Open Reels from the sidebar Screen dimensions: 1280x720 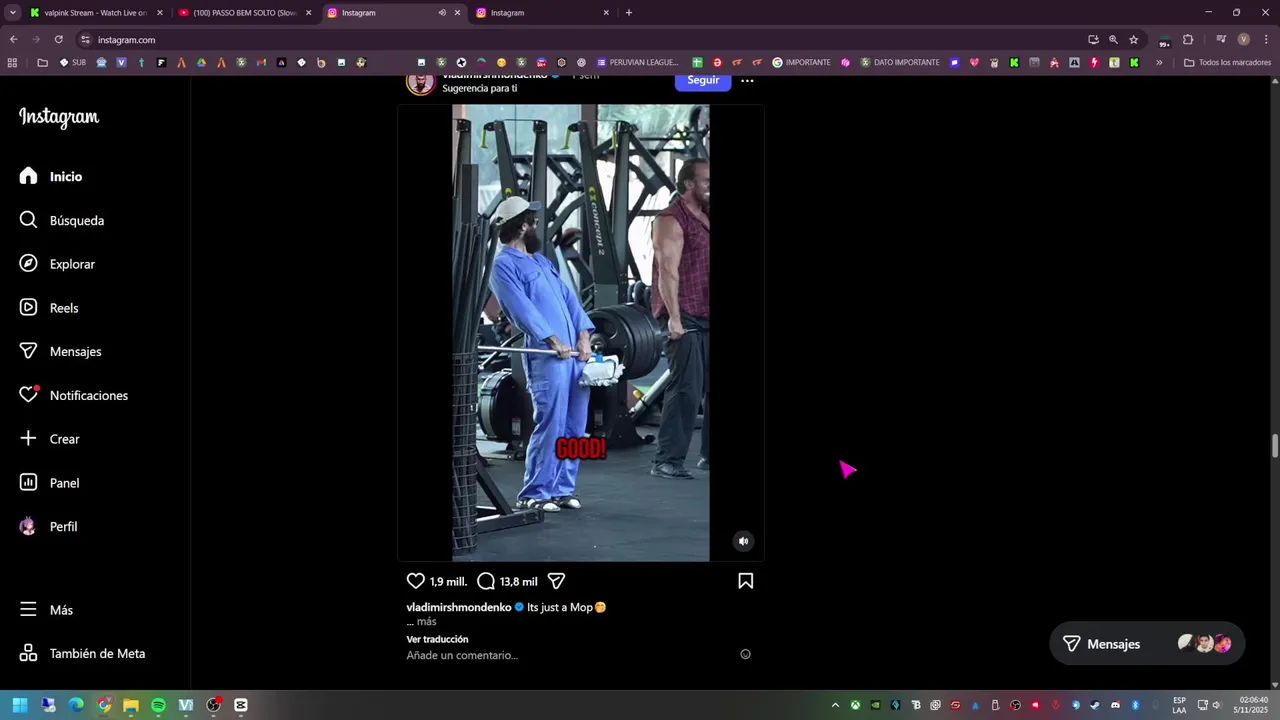pos(49,308)
